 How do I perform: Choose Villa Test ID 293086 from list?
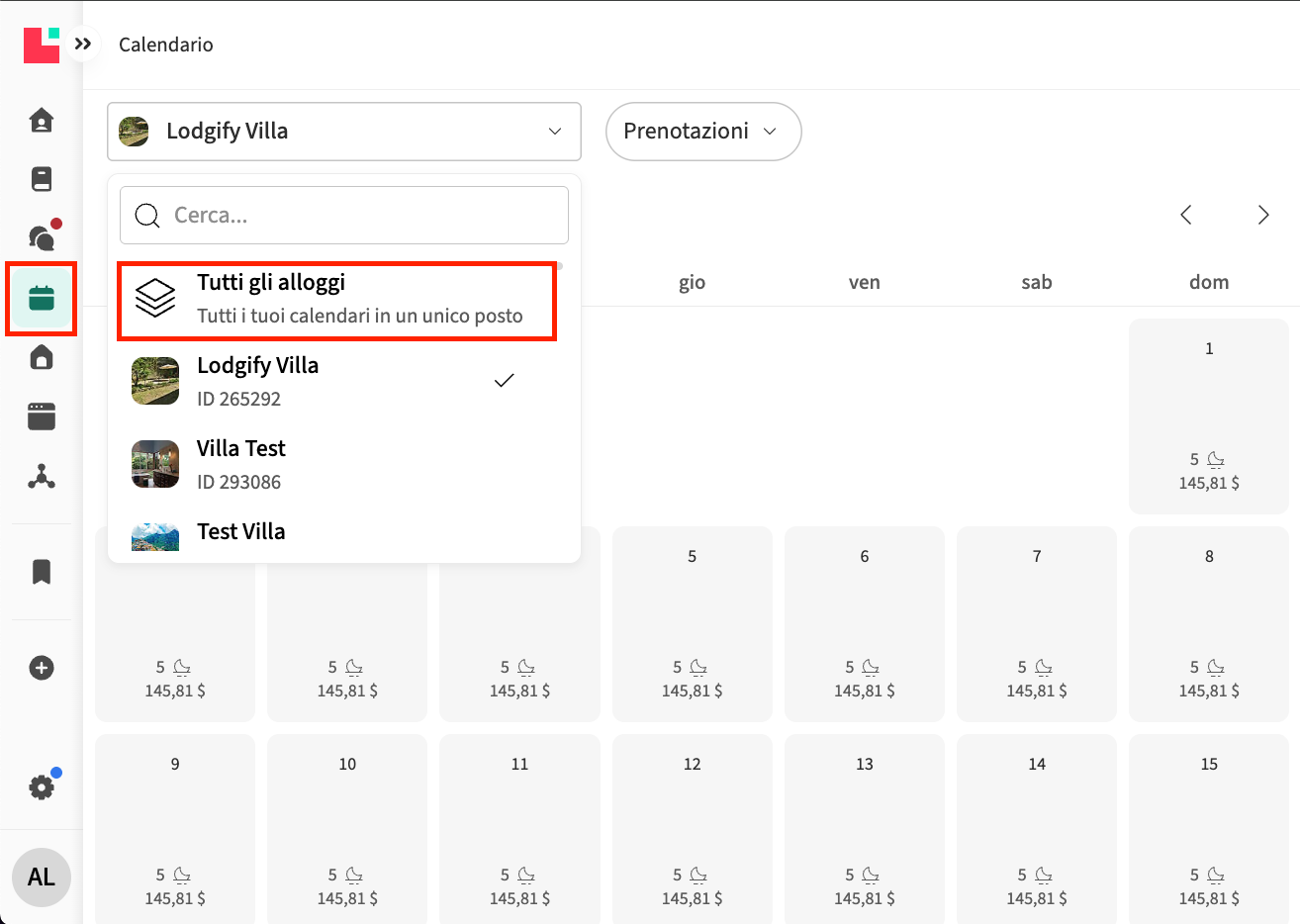pyautogui.click(x=336, y=464)
